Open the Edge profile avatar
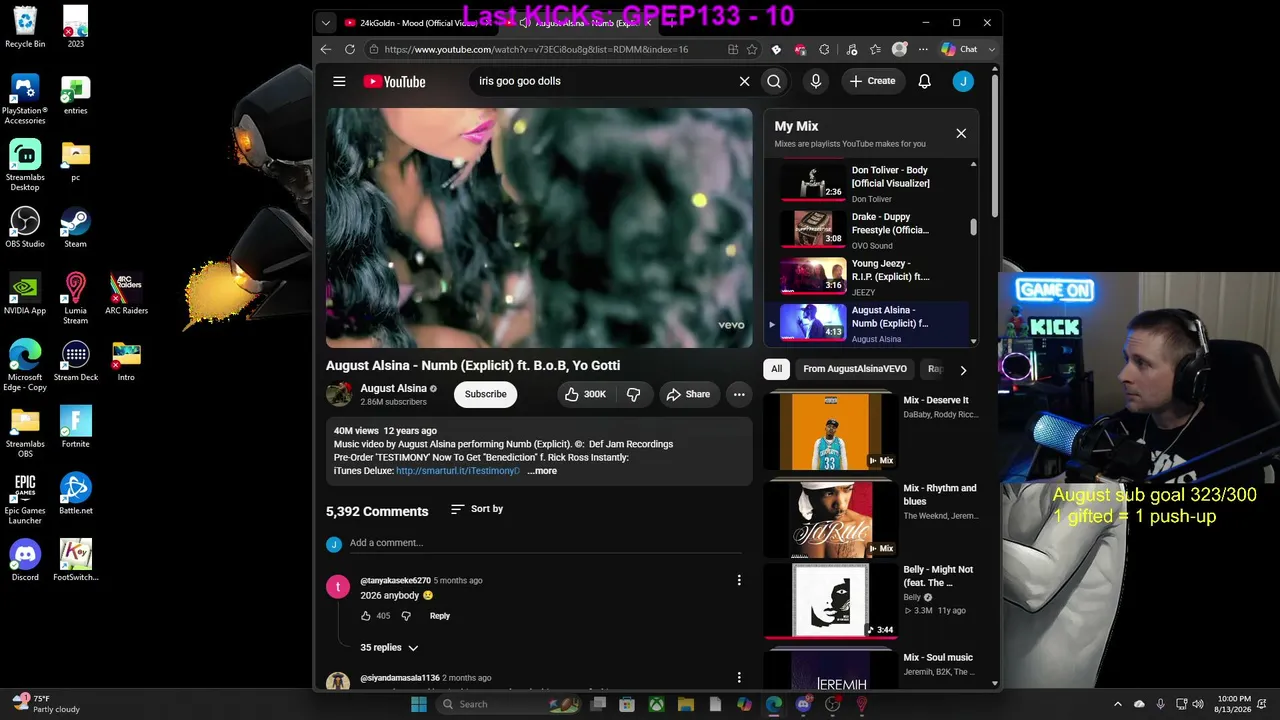 (x=899, y=49)
